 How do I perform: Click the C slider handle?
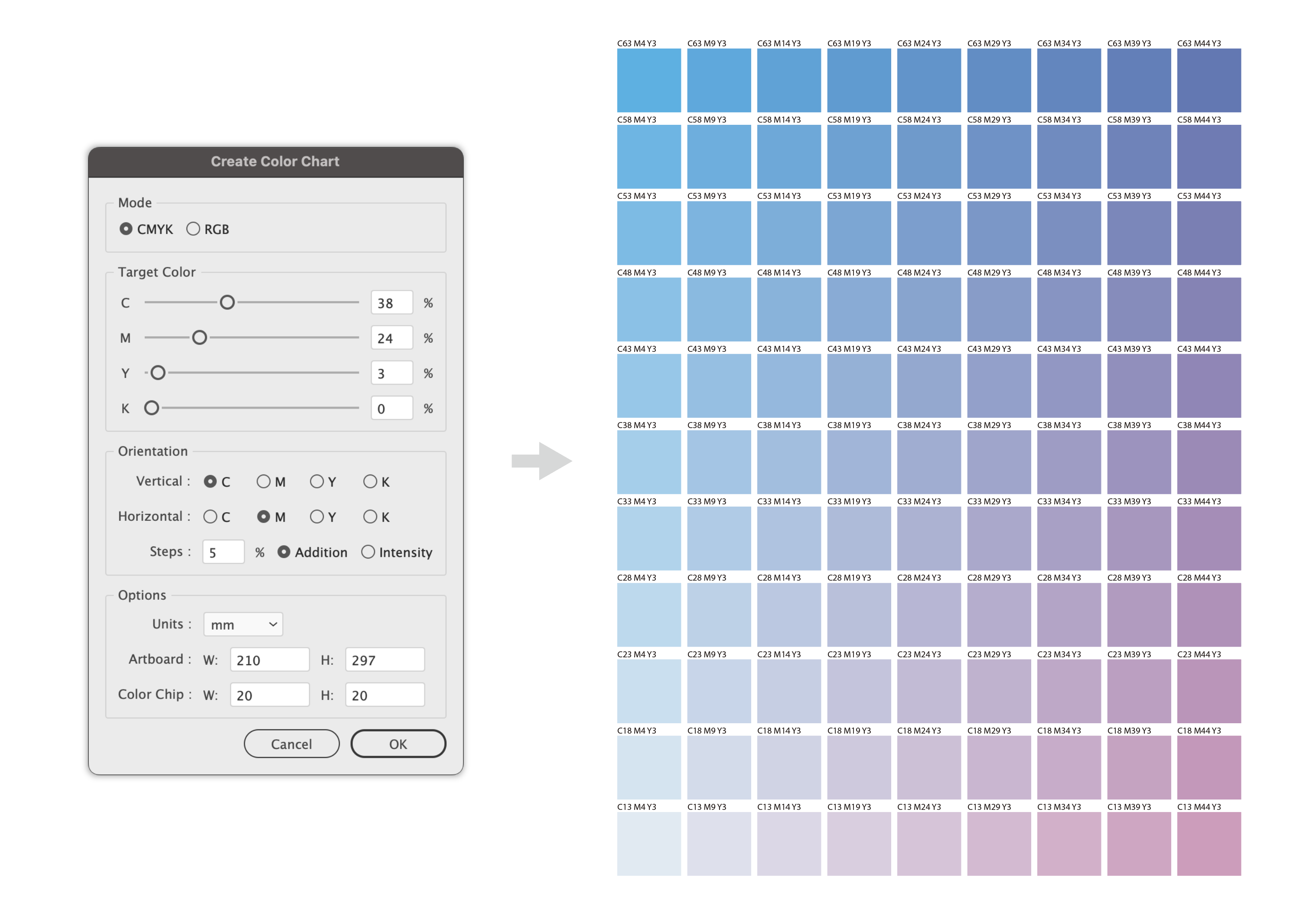click(x=227, y=302)
